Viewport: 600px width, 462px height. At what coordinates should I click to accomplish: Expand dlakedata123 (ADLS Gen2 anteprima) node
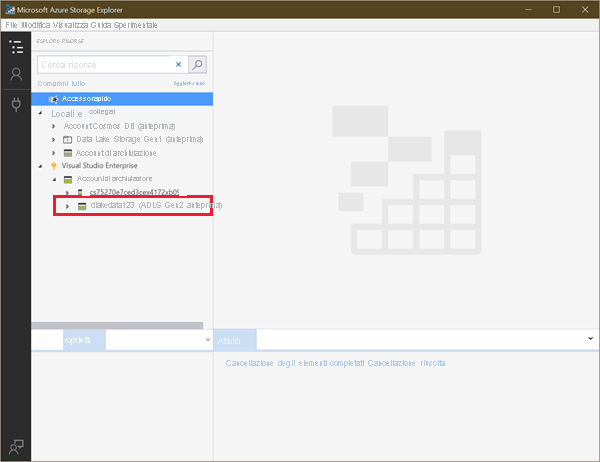point(67,206)
